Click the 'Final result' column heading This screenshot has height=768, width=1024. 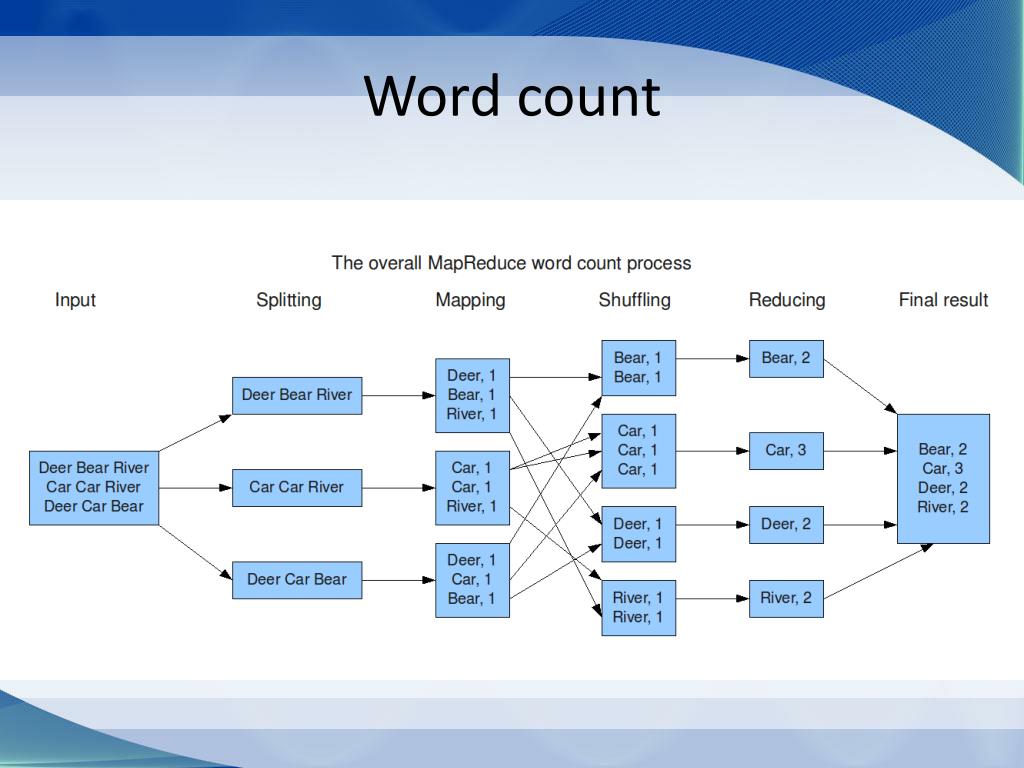click(x=943, y=300)
